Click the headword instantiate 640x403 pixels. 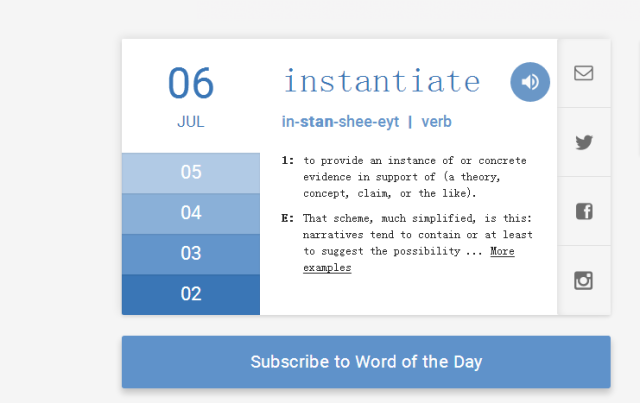pos(382,80)
